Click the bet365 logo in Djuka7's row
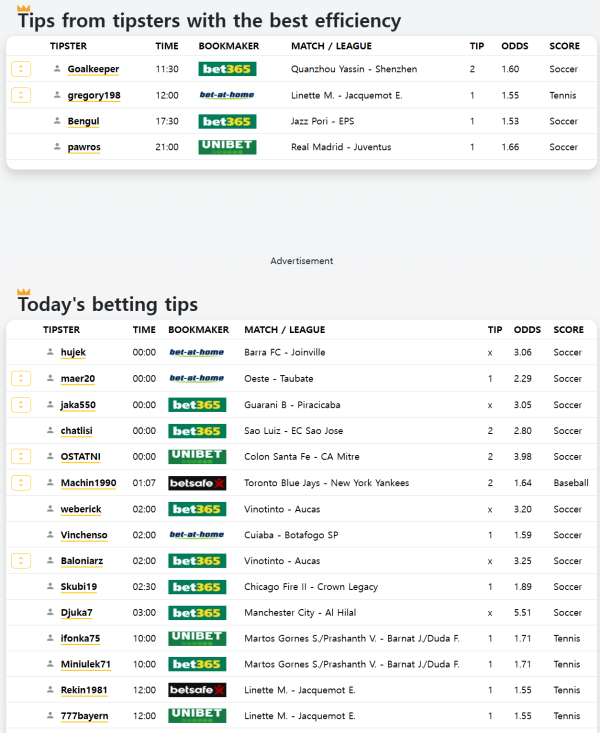 197,613
